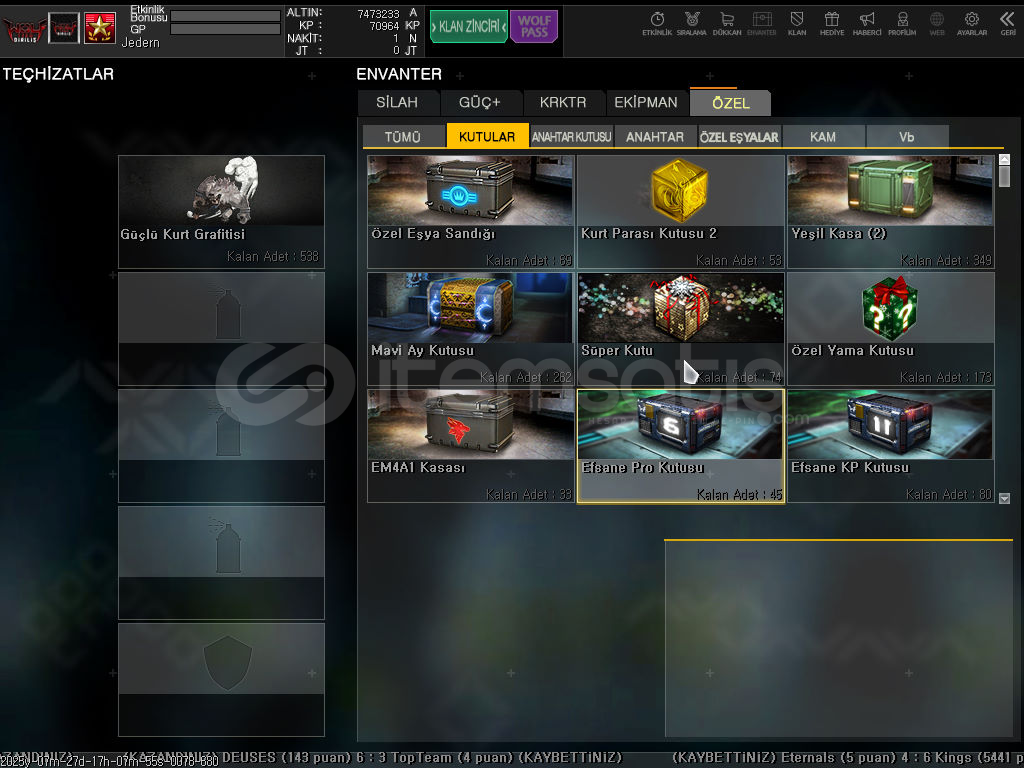Select the Özel Yama Kutusu item
The image size is (1024, 768).
pos(891,328)
